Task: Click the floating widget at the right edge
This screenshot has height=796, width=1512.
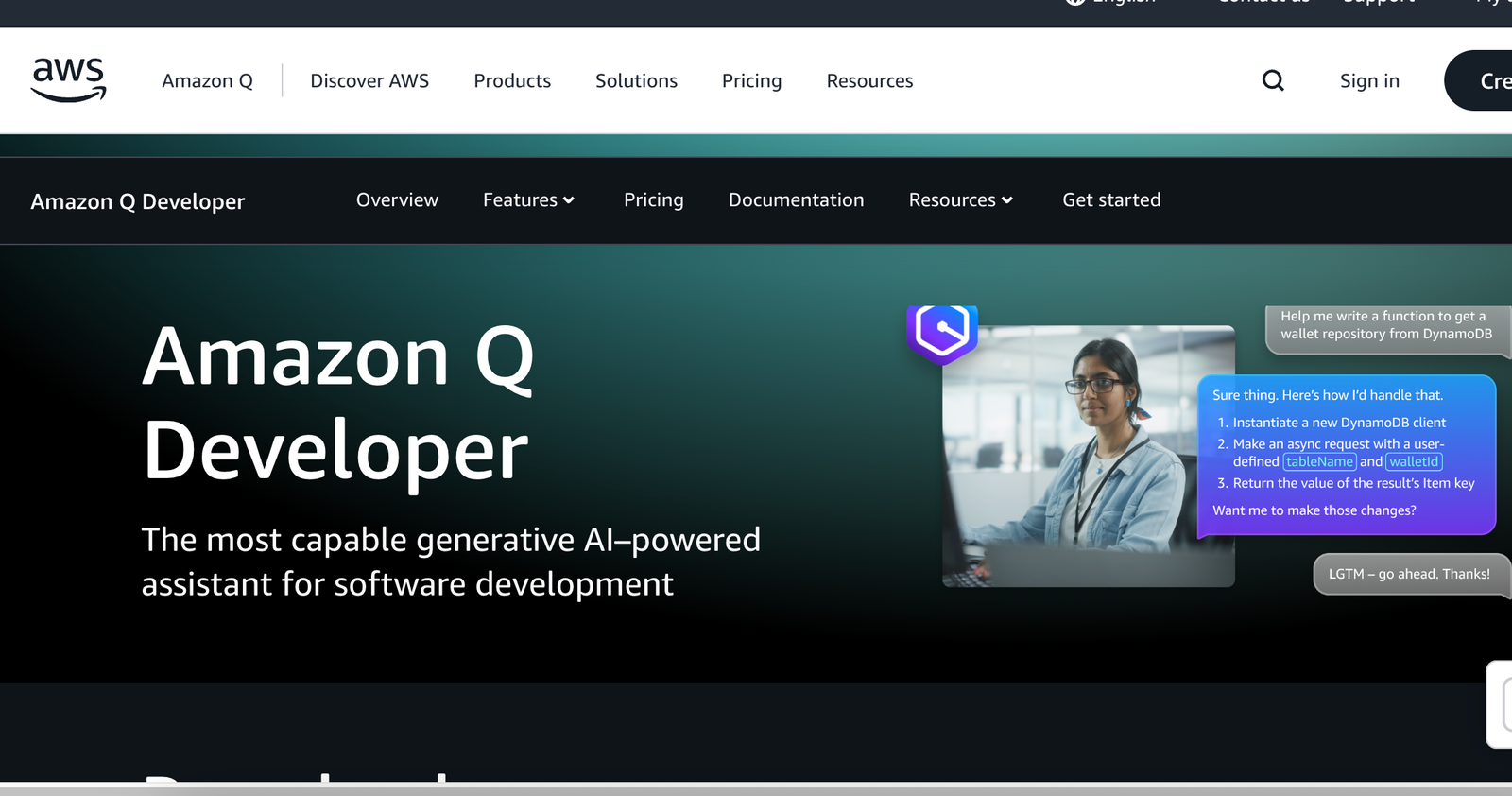Action: pos(1500,704)
